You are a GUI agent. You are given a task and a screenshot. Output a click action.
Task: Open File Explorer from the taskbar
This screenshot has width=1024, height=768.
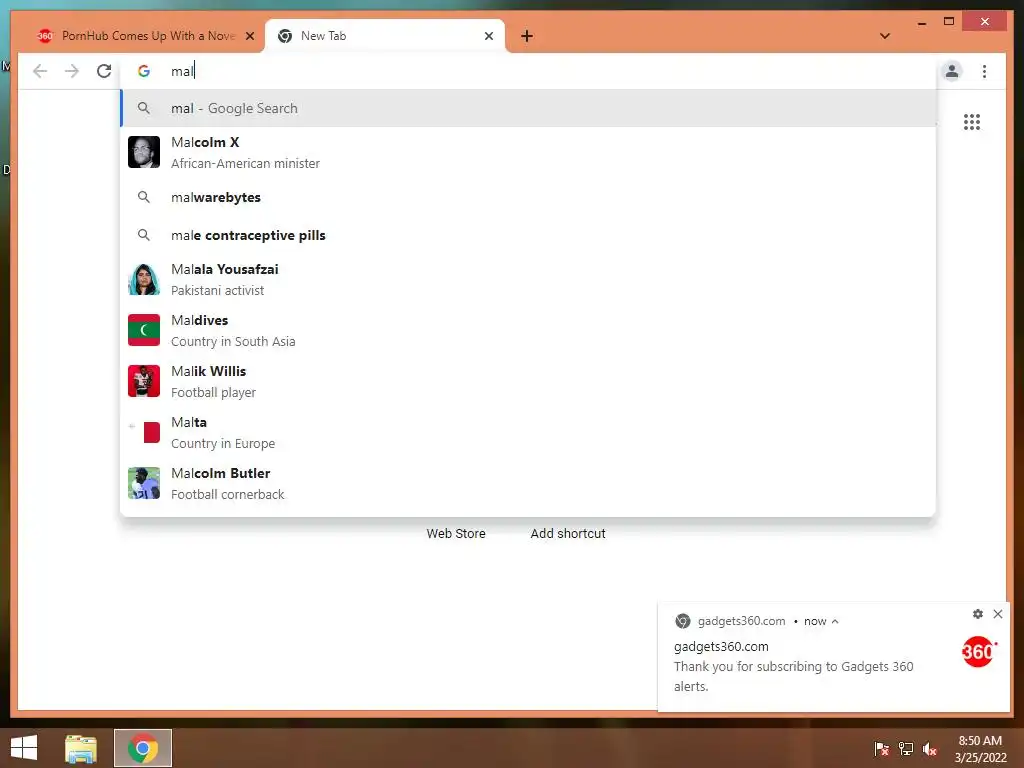pos(81,748)
